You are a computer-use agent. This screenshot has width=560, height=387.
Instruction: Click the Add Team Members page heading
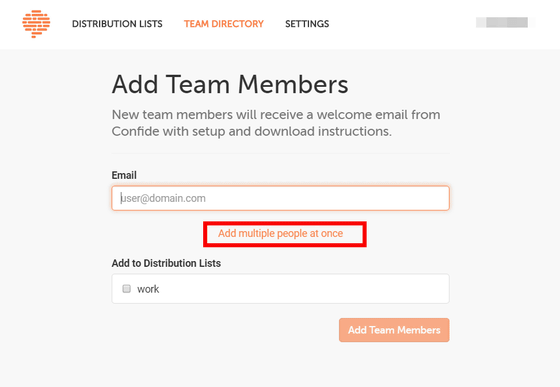[230, 84]
